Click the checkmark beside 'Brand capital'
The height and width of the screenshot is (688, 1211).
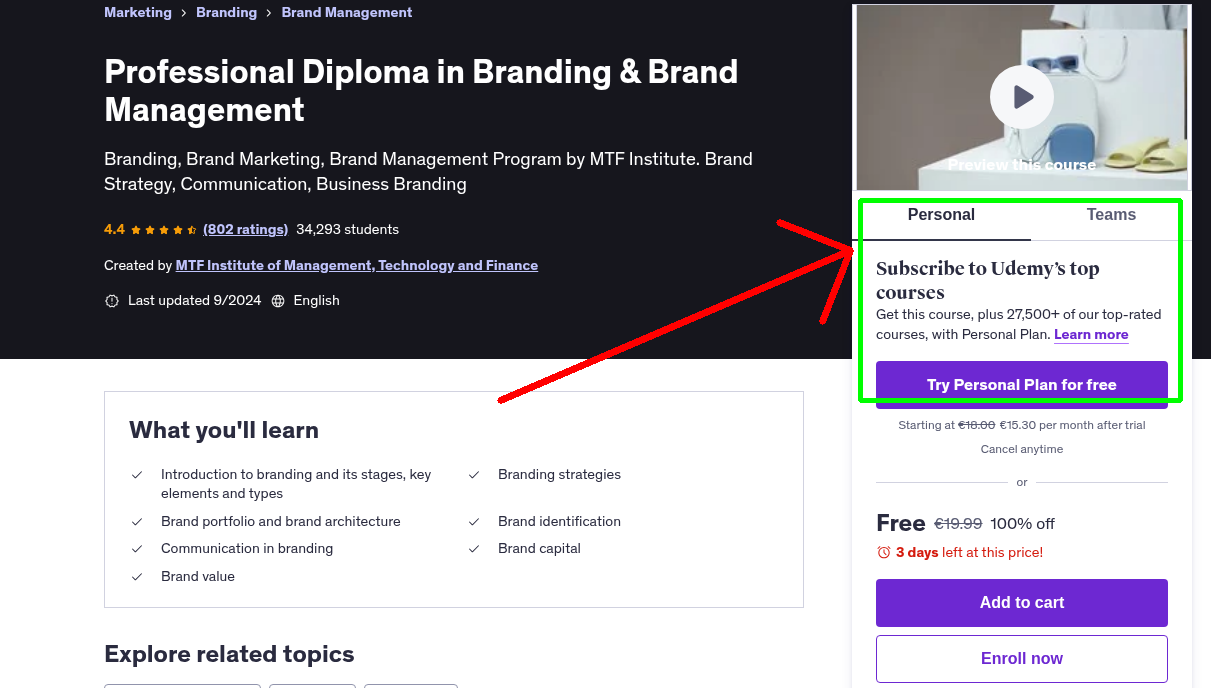pos(474,549)
